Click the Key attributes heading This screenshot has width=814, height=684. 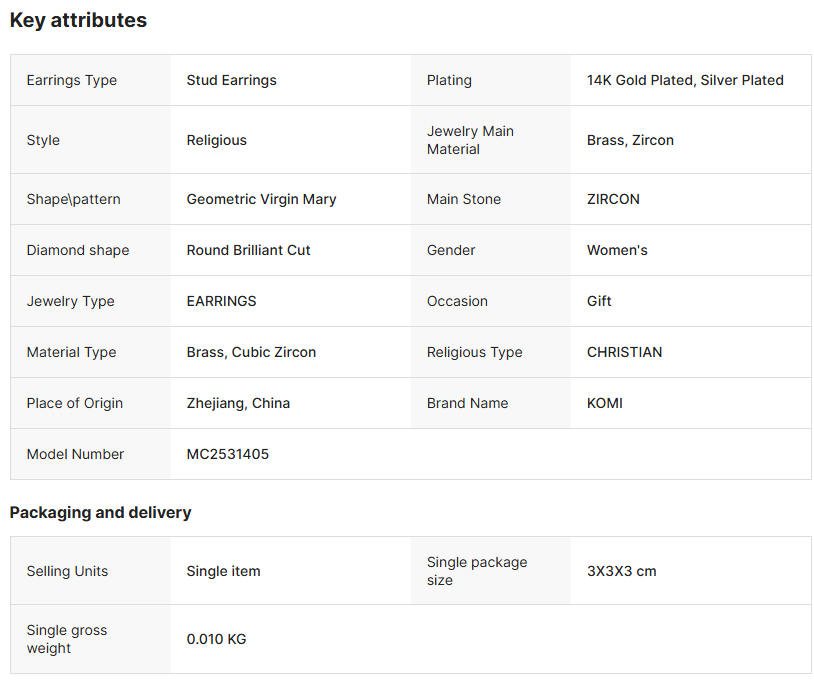pos(78,20)
